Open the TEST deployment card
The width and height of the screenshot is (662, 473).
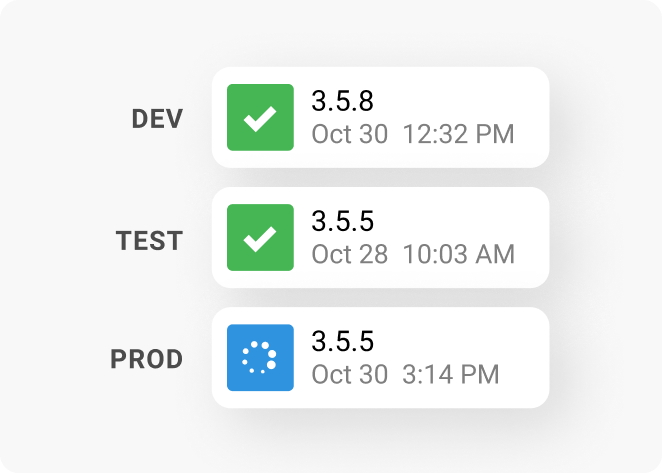(380, 237)
